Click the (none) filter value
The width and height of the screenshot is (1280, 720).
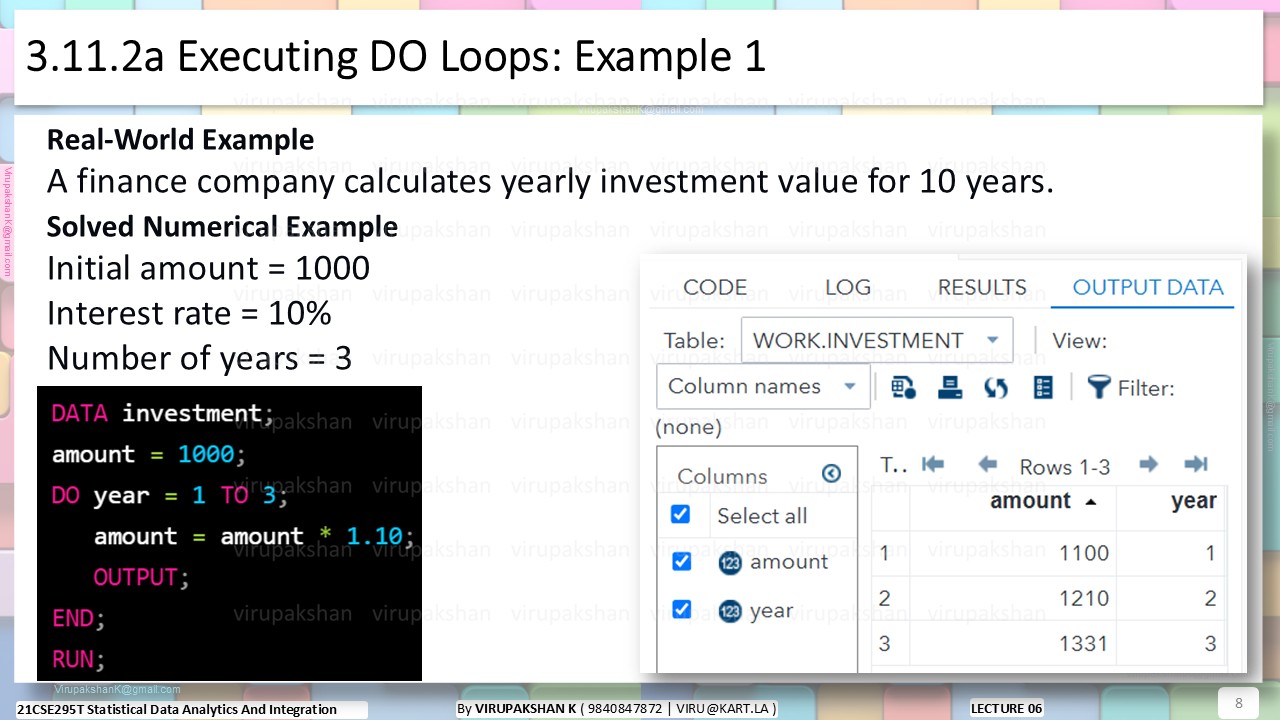click(688, 427)
